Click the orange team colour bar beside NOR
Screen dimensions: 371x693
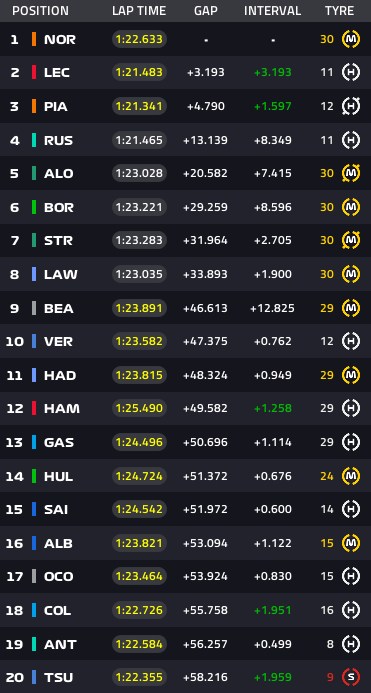point(34,39)
